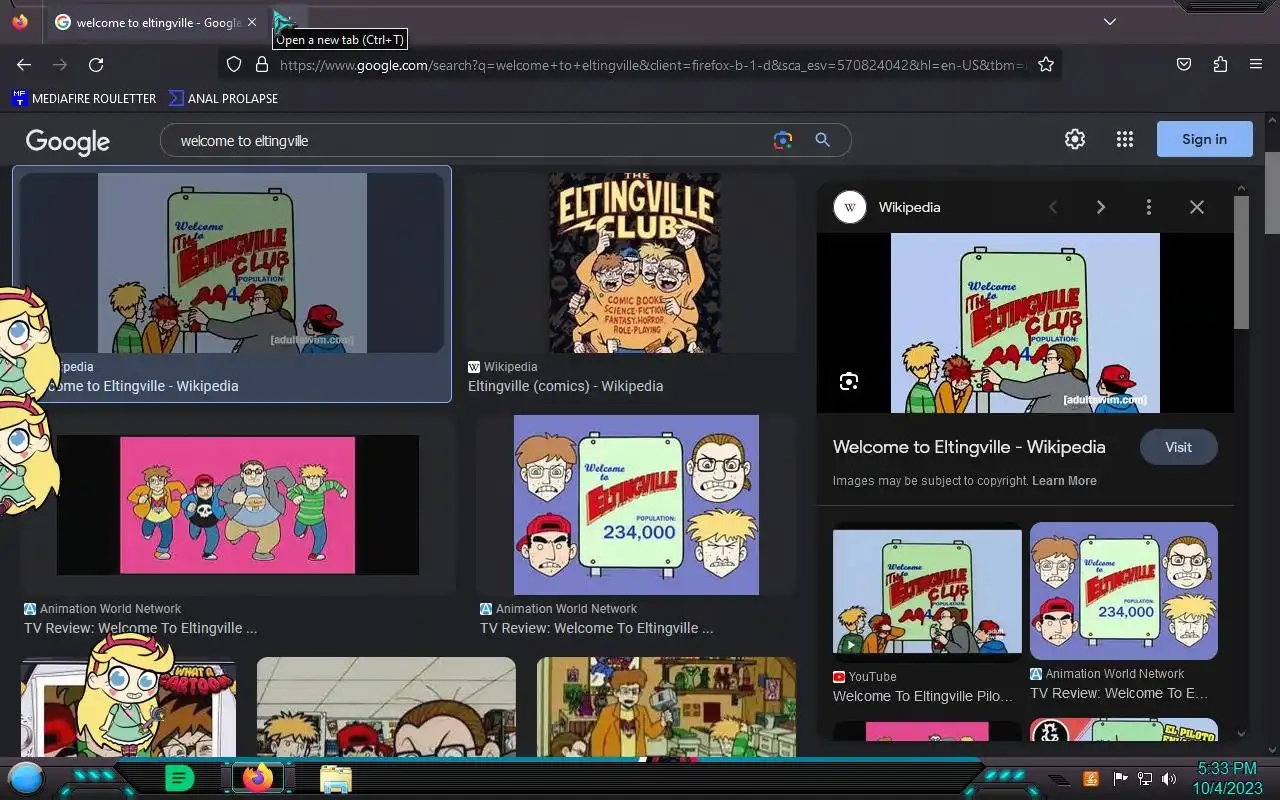This screenshot has width=1280, height=800.
Task: Click the volume speaker tray icon
Action: (1169, 778)
